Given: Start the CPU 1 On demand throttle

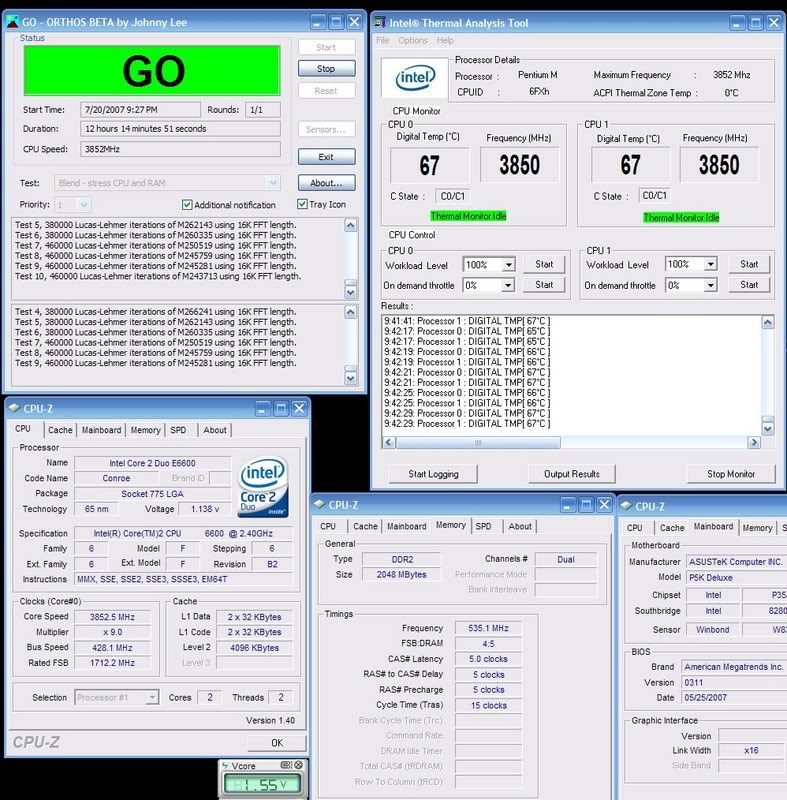Looking at the screenshot, I should tap(749, 285).
